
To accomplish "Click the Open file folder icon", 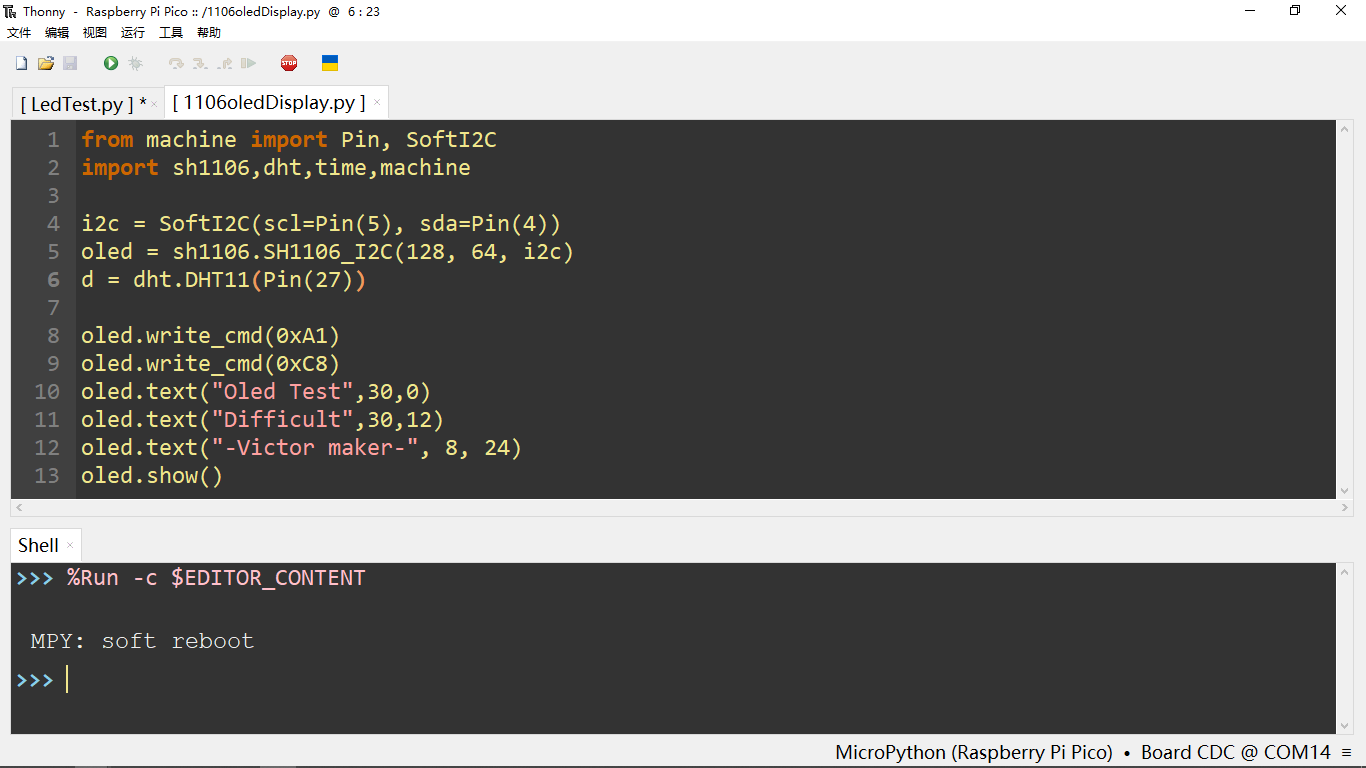I will [46, 63].
